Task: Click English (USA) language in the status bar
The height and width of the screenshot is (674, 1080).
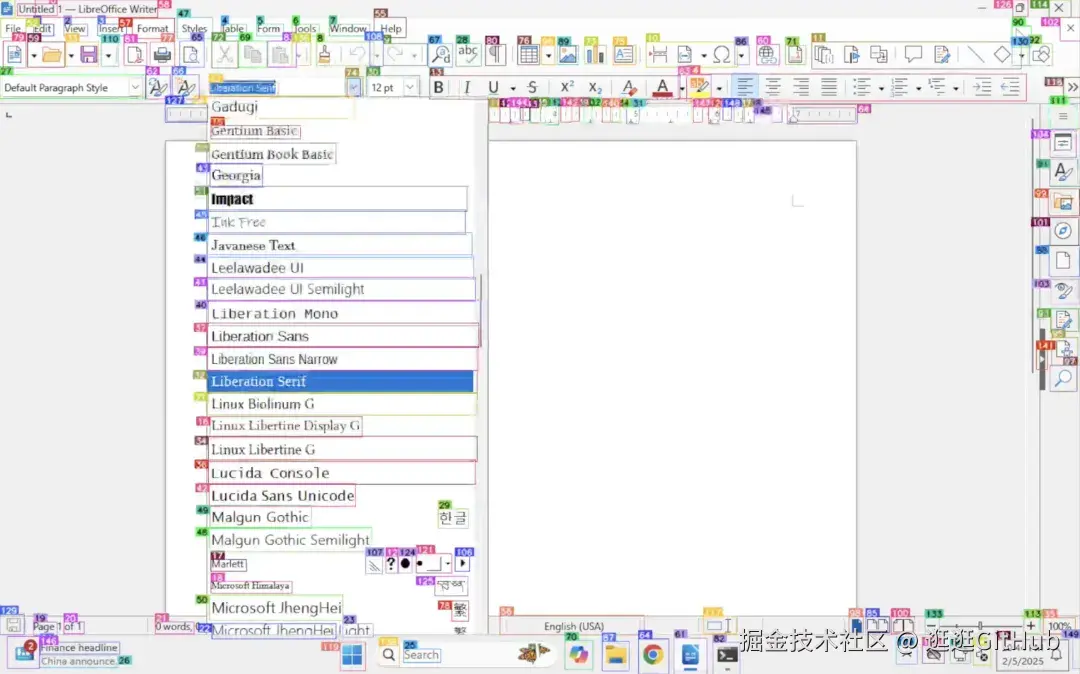Action: tap(574, 626)
